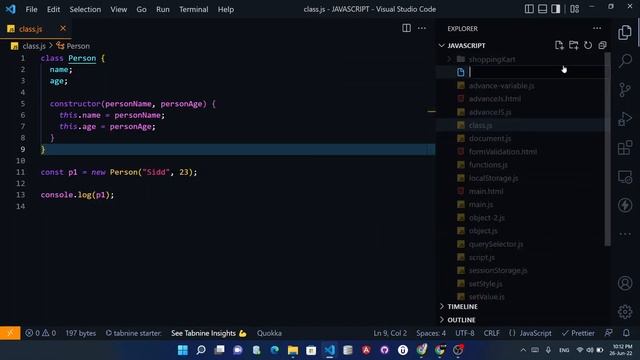Click Person in the breadcrumb
The image size is (640, 360).
tap(78, 46)
